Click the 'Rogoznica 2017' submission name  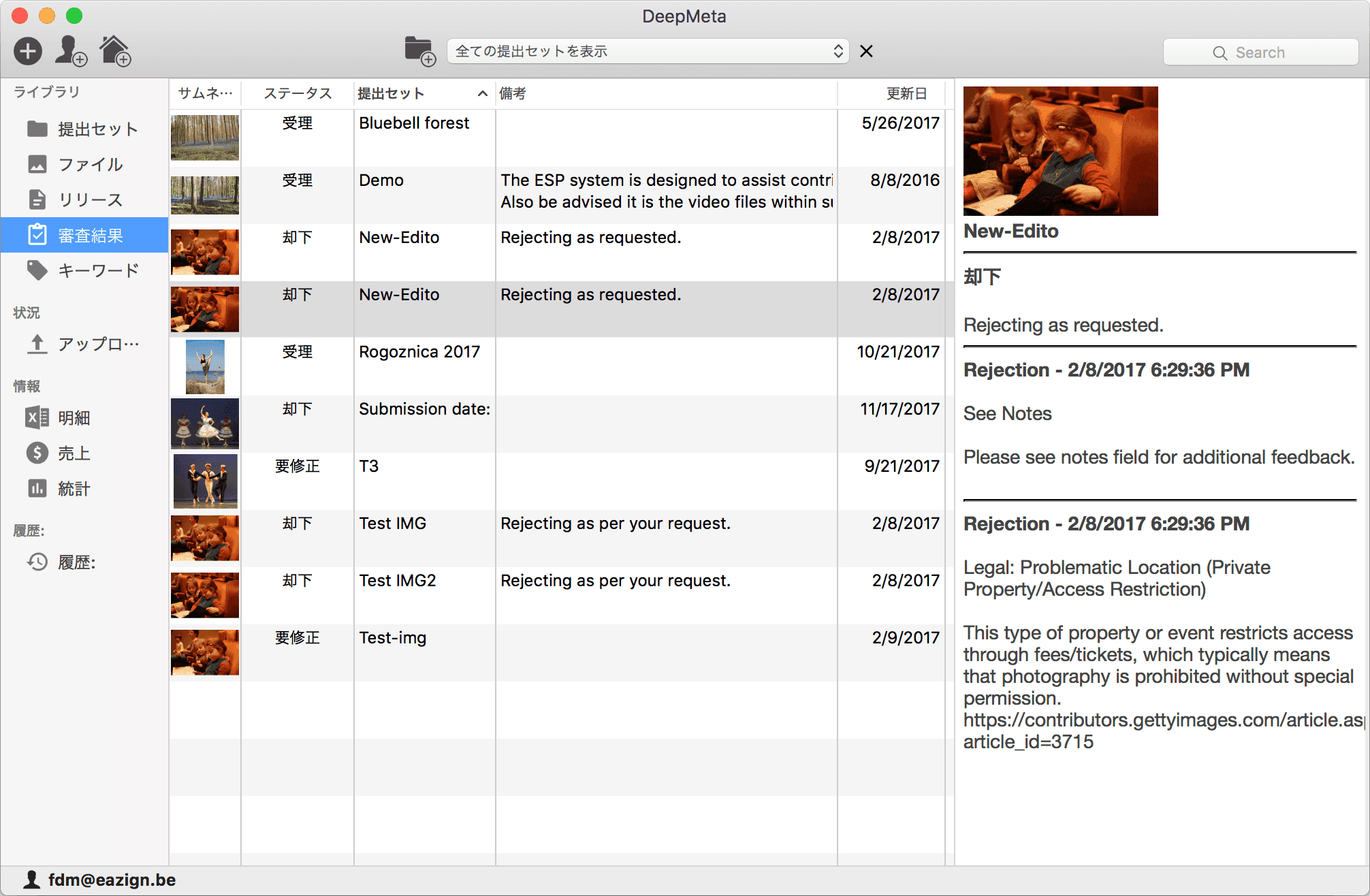(419, 352)
